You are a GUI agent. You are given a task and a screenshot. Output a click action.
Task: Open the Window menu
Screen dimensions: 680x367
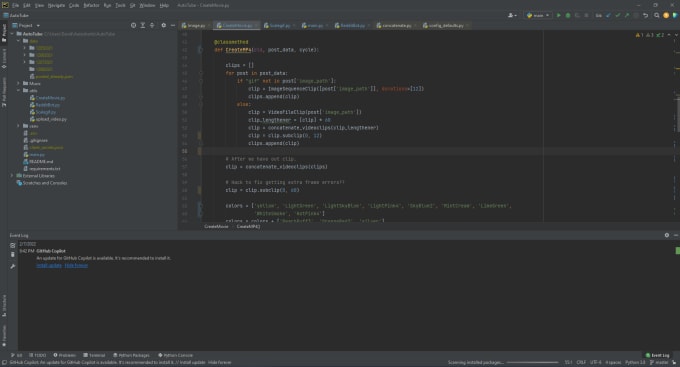[147, 5]
